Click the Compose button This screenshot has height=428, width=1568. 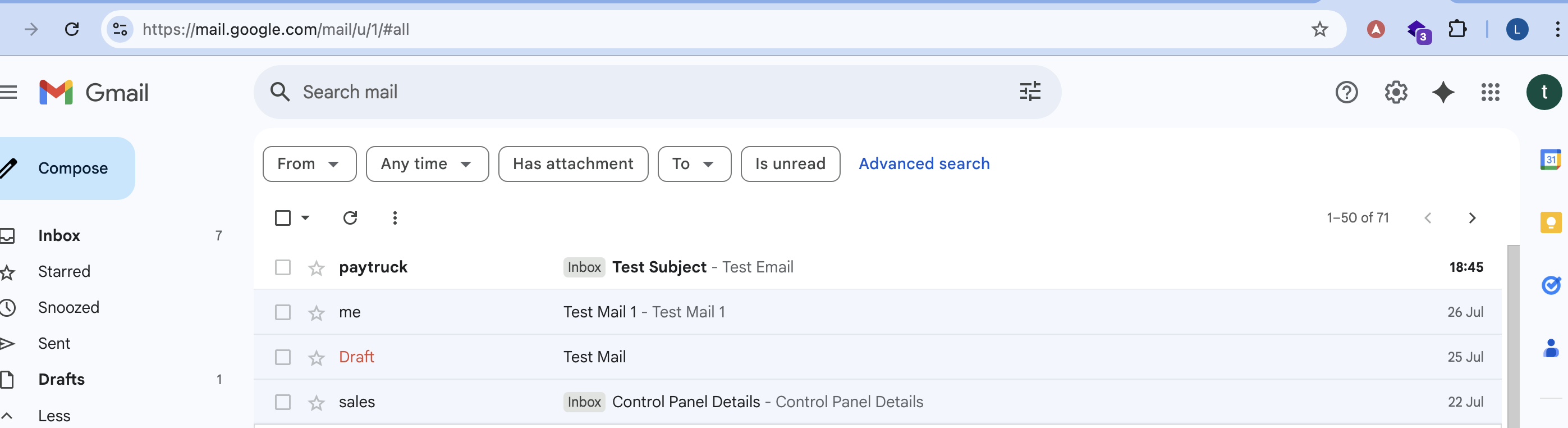pos(72,169)
